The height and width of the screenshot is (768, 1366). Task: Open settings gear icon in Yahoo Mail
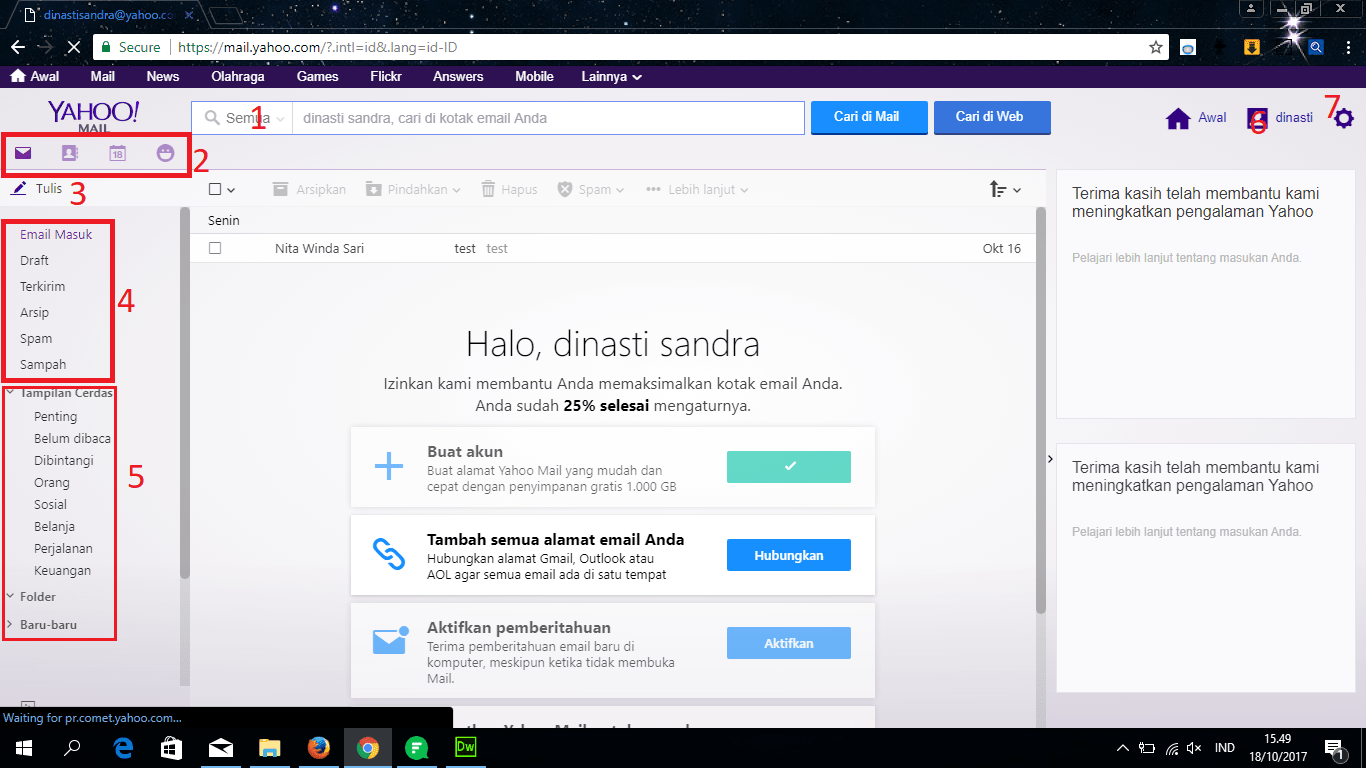(1343, 118)
